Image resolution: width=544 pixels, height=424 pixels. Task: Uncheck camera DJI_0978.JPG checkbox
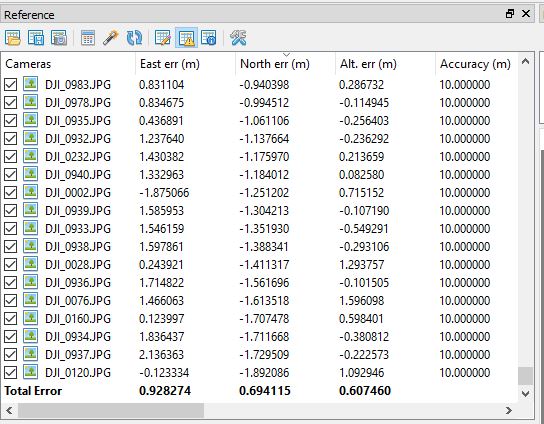(11, 102)
